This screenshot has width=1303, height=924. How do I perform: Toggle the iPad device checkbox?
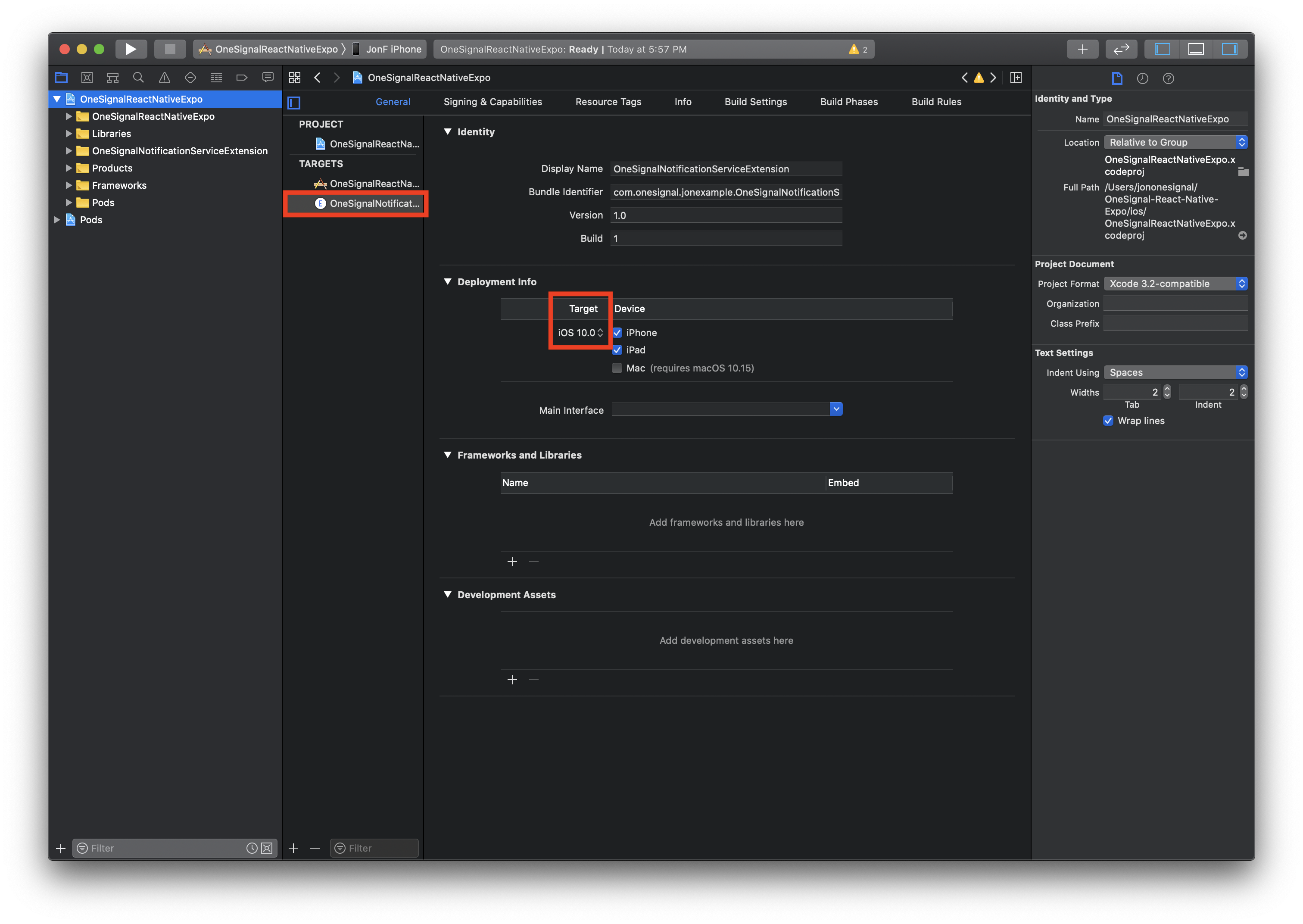[x=617, y=350]
